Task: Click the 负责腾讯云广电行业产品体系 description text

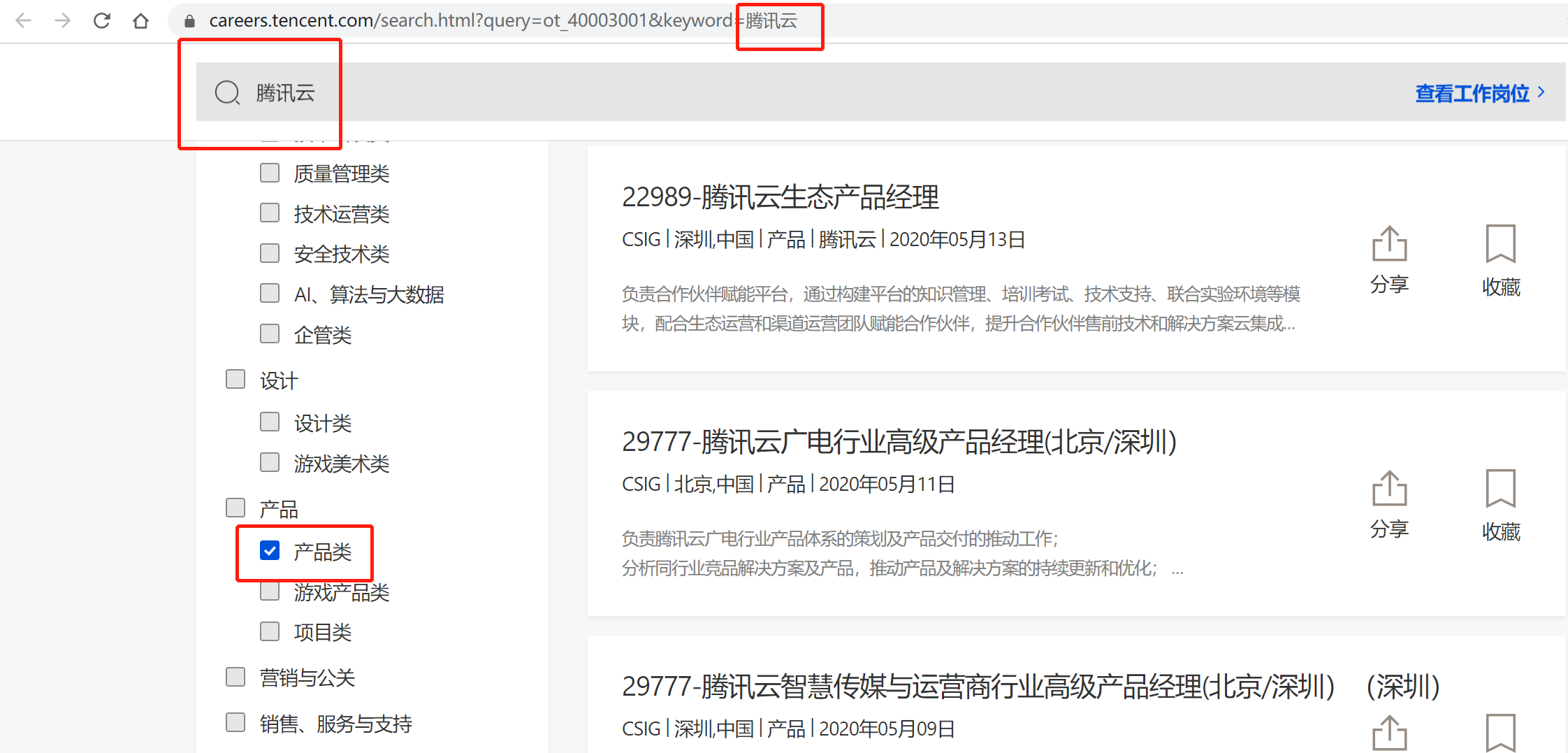Action: pos(903,553)
